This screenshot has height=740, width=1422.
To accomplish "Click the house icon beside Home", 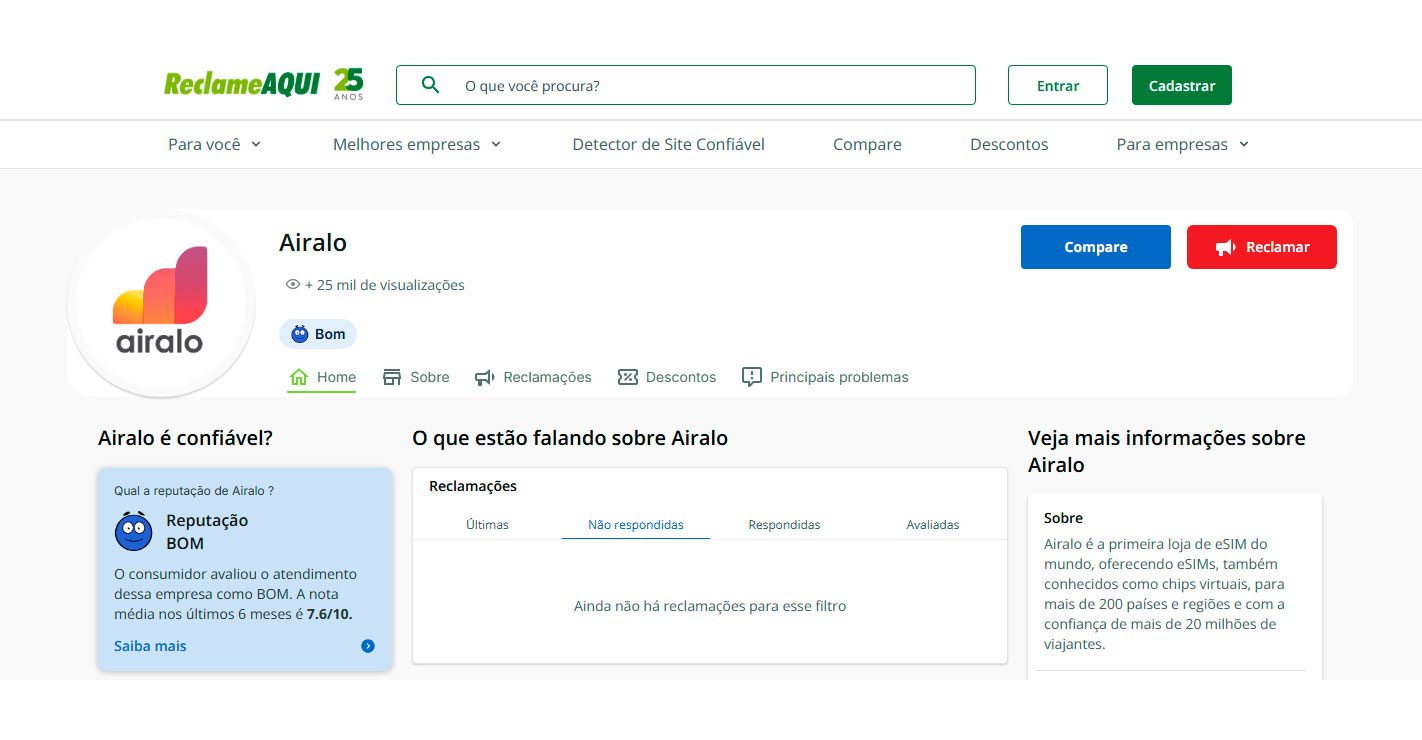I will click(298, 377).
